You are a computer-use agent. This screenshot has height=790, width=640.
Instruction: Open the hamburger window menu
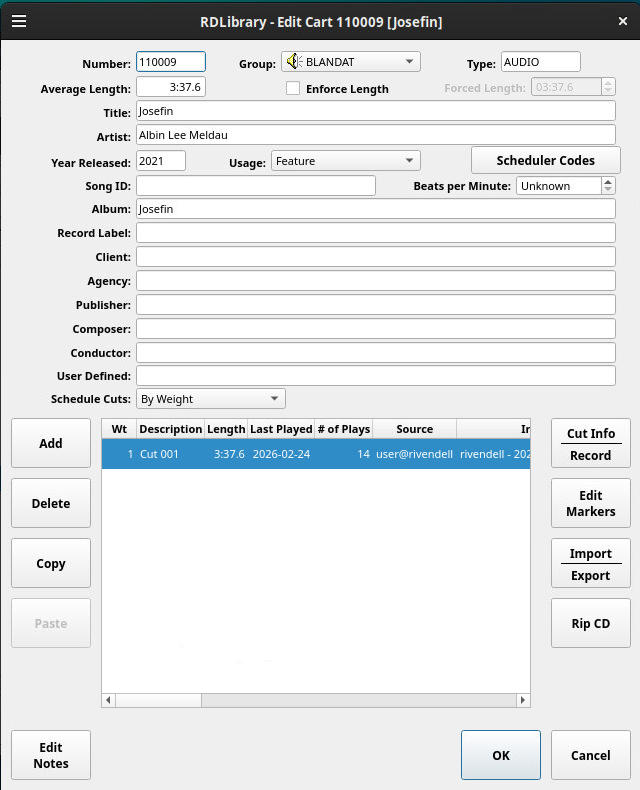tap(19, 21)
